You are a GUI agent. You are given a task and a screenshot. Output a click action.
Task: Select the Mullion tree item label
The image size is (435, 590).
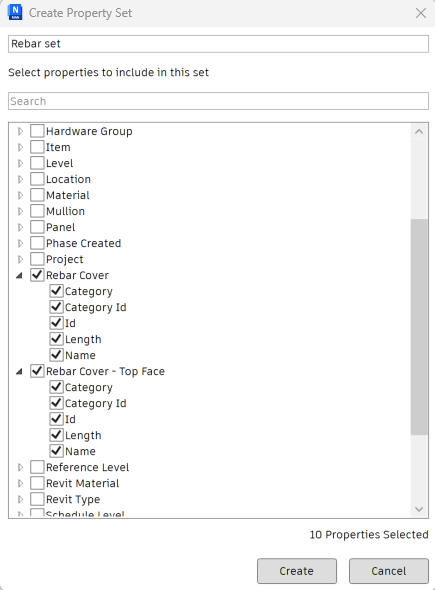point(65,211)
